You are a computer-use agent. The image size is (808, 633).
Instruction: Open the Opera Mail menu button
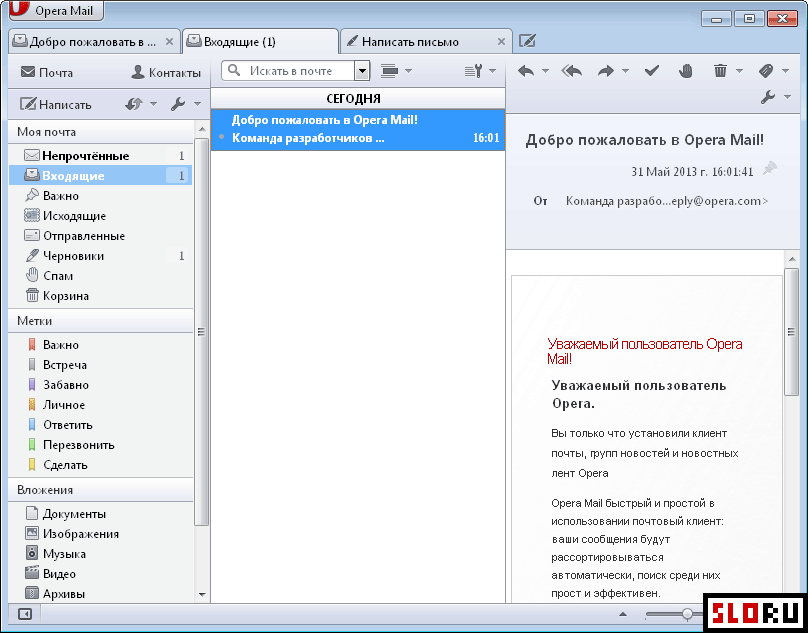(56, 10)
